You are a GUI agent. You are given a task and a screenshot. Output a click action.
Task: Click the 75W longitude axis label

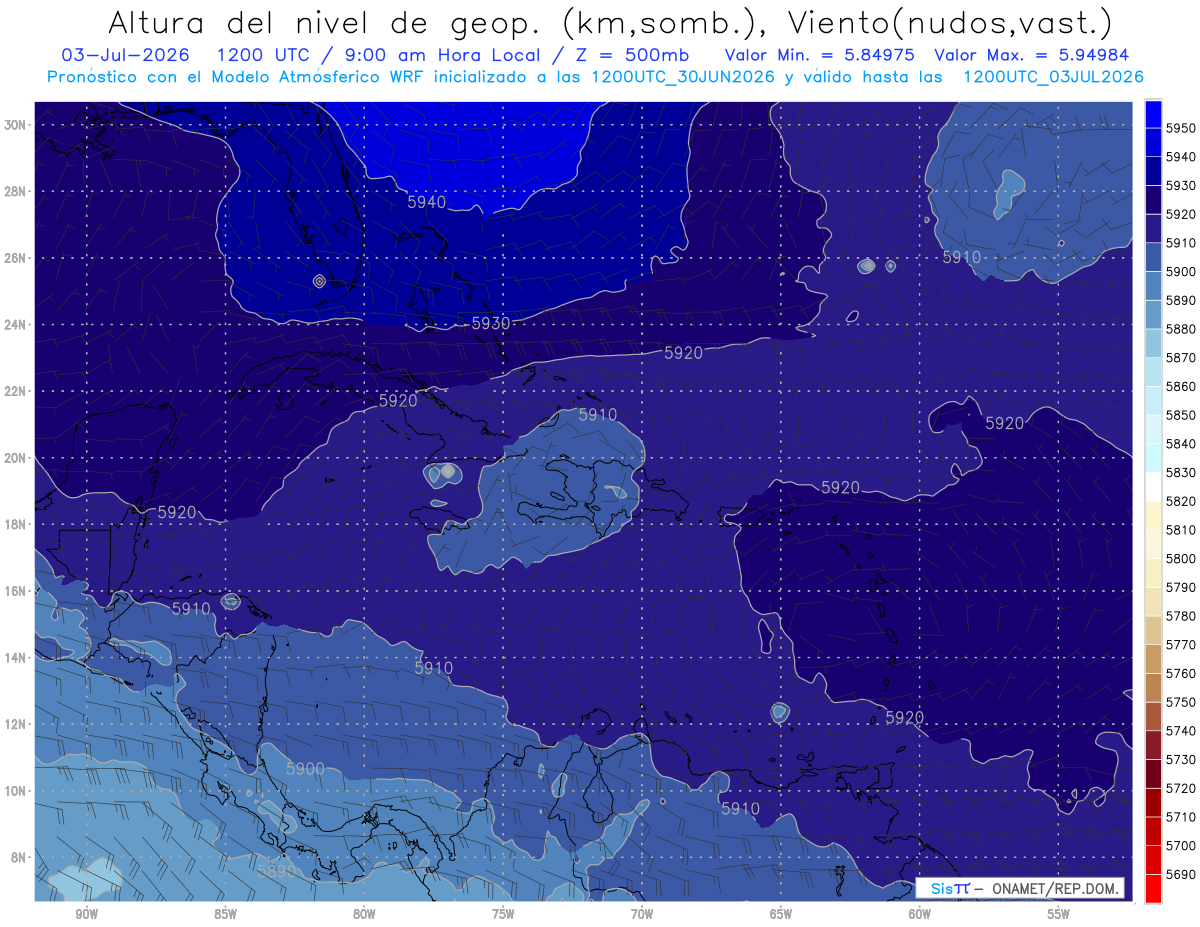(503, 914)
